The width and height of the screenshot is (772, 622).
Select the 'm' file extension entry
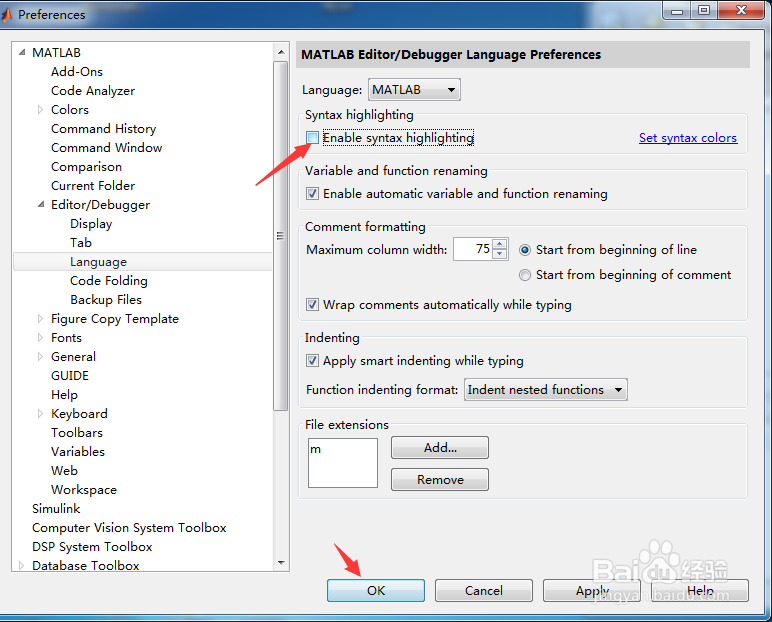[x=316, y=449]
